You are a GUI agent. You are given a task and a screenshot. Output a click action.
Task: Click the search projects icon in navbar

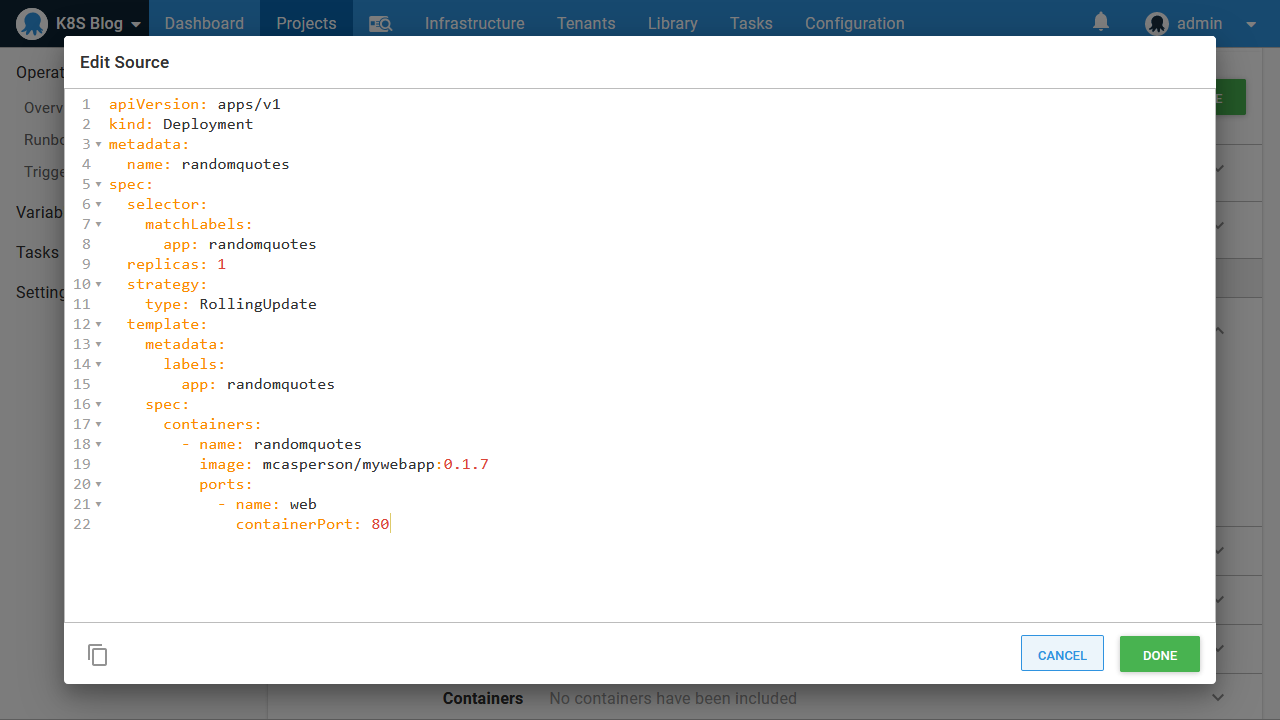[380, 24]
